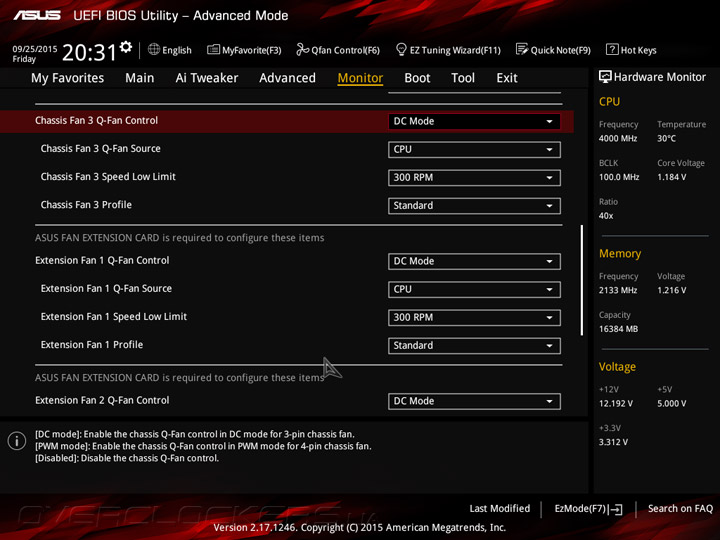Click the memory capacity 16384 MB value
Viewport: 720px width, 540px height.
click(618, 329)
